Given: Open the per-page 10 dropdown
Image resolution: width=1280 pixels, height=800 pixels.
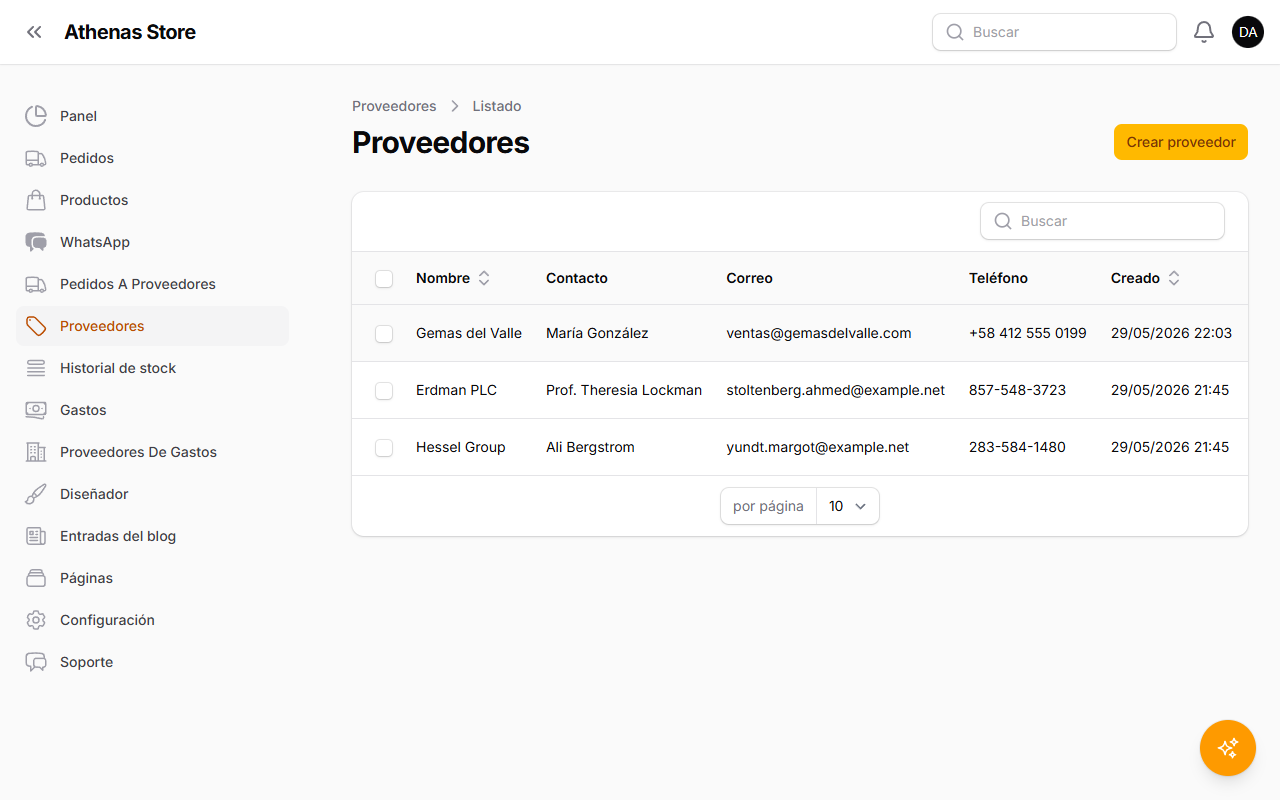Looking at the screenshot, I should click(848, 506).
